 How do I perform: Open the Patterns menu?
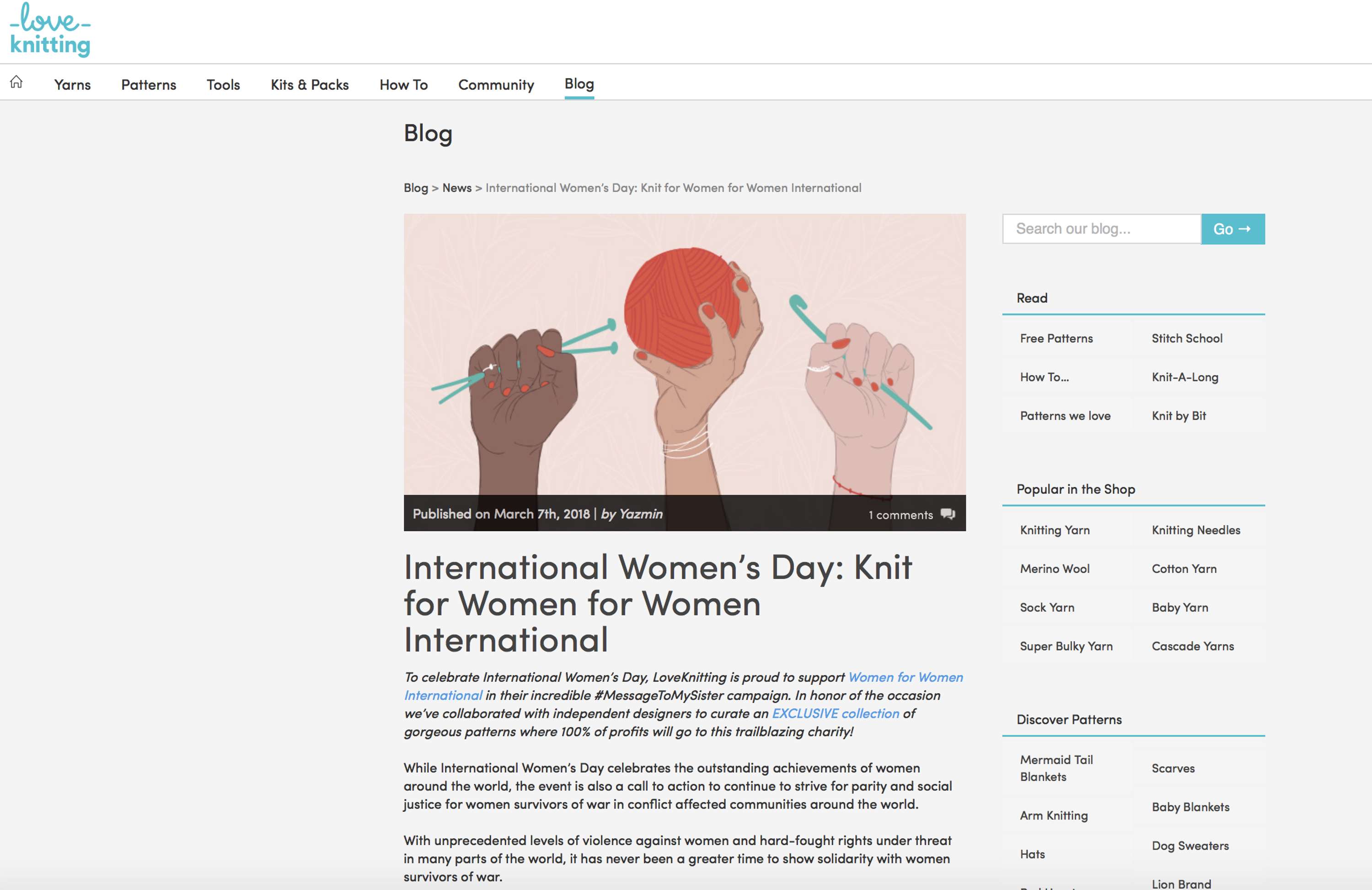[x=149, y=85]
